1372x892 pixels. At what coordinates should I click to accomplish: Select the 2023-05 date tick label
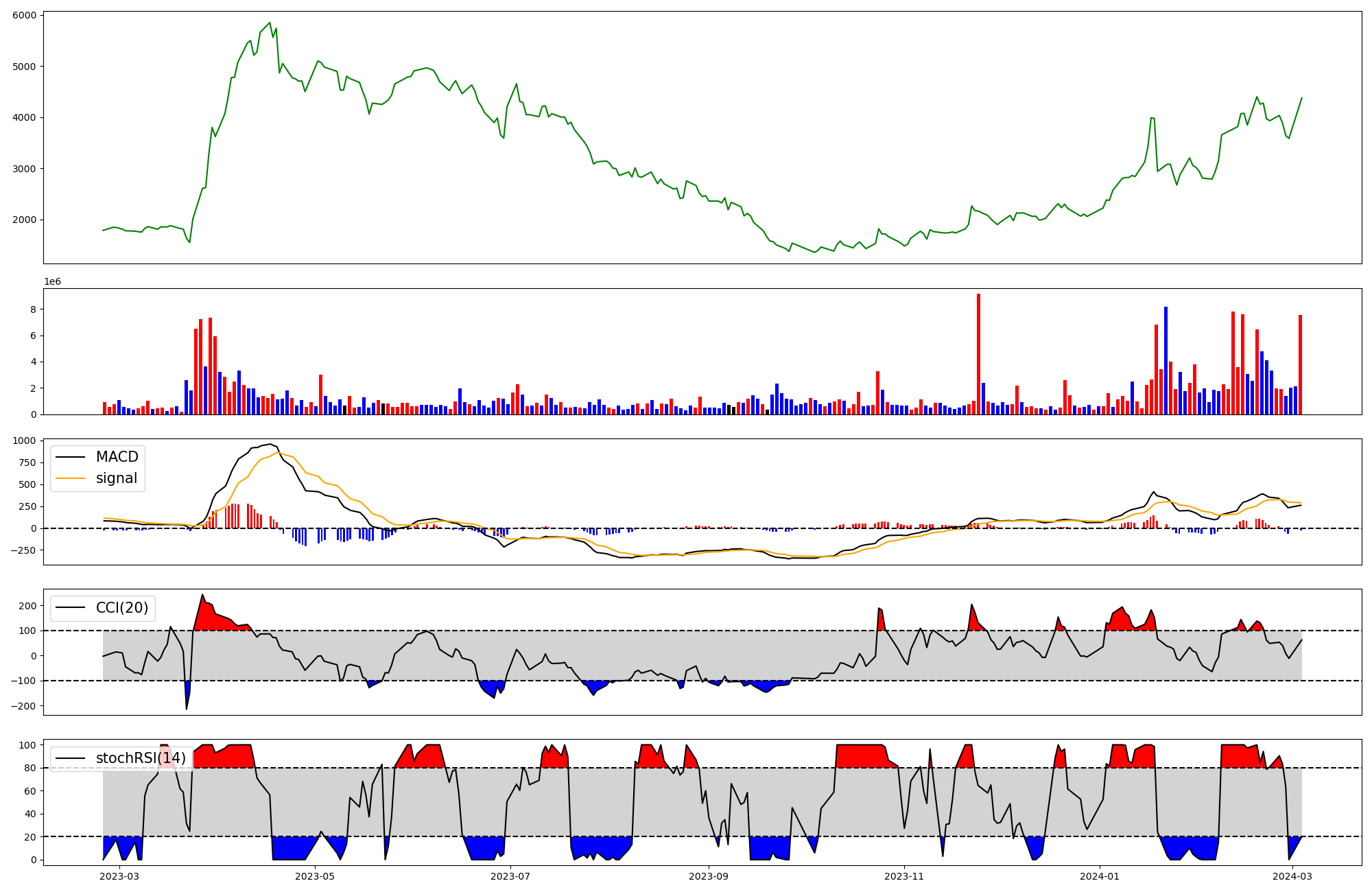tap(315, 876)
